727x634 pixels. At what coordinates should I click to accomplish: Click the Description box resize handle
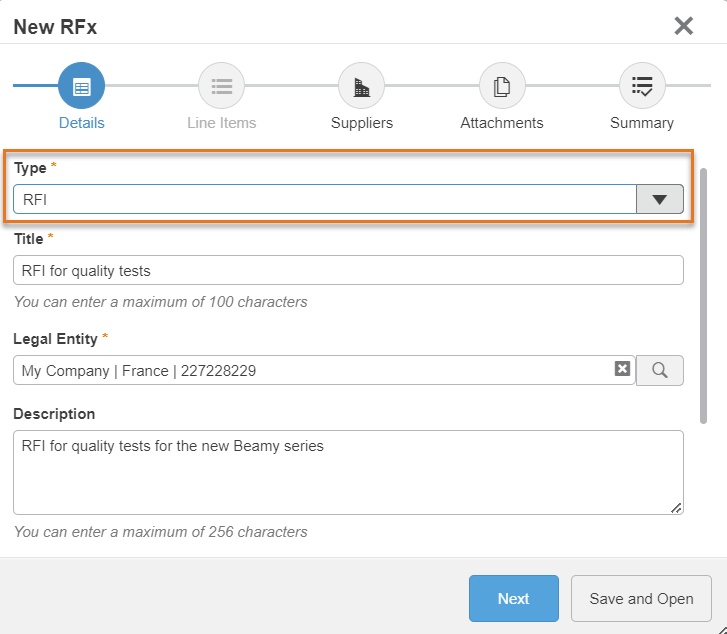pyautogui.click(x=677, y=508)
